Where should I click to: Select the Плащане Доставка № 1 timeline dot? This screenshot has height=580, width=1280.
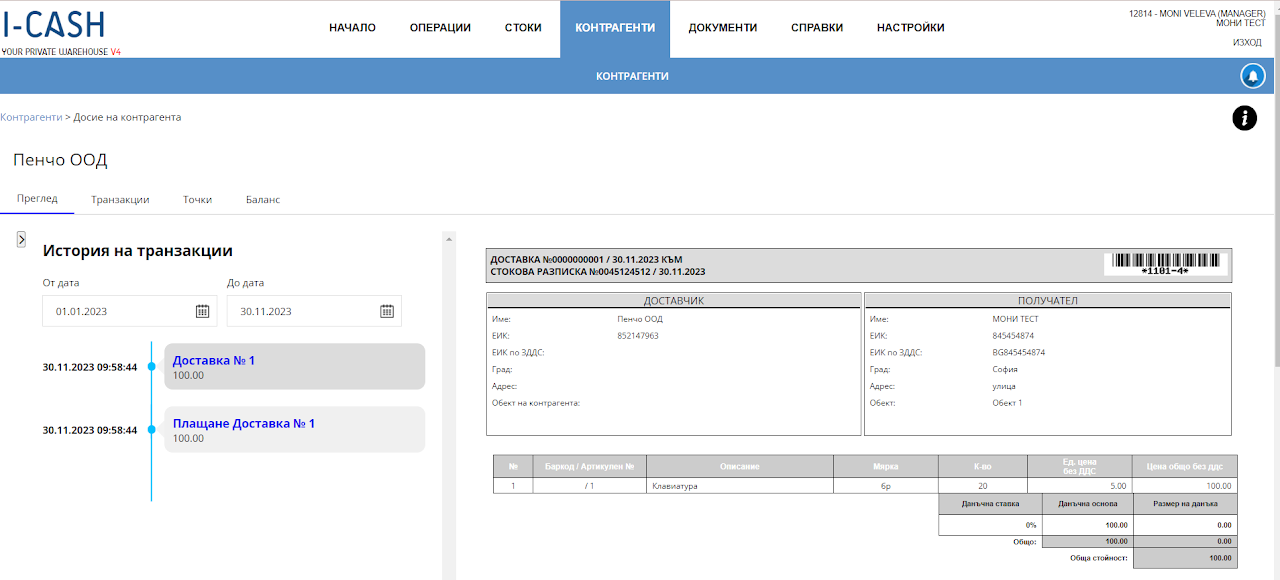coord(152,430)
